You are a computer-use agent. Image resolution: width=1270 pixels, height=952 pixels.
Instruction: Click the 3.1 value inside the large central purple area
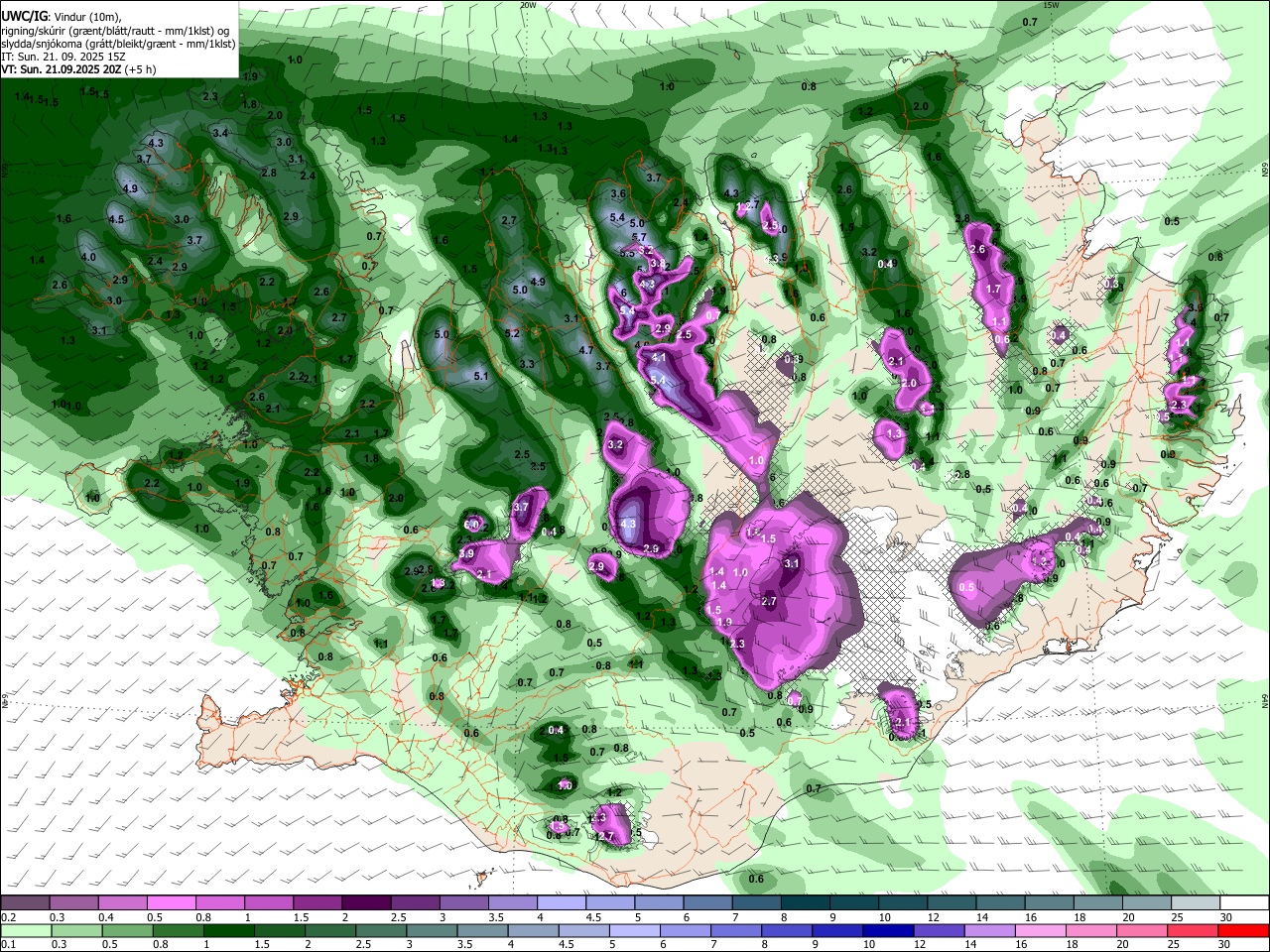(791, 562)
